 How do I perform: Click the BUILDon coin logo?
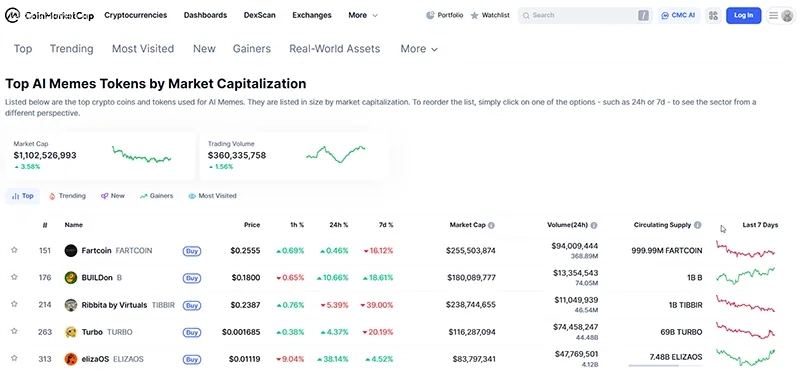(70, 278)
